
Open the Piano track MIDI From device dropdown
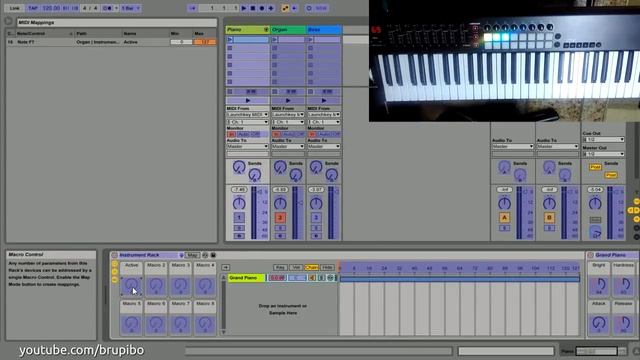click(x=247, y=115)
